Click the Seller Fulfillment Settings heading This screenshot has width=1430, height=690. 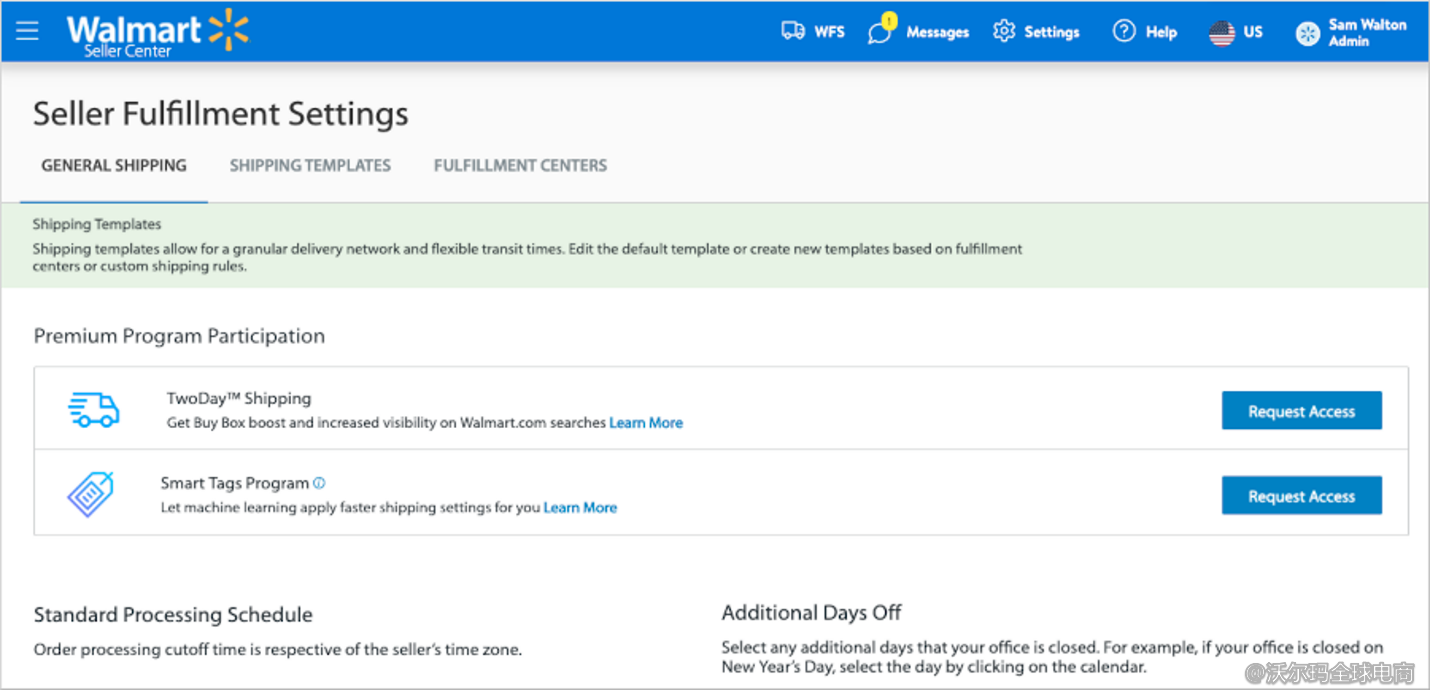pos(221,114)
